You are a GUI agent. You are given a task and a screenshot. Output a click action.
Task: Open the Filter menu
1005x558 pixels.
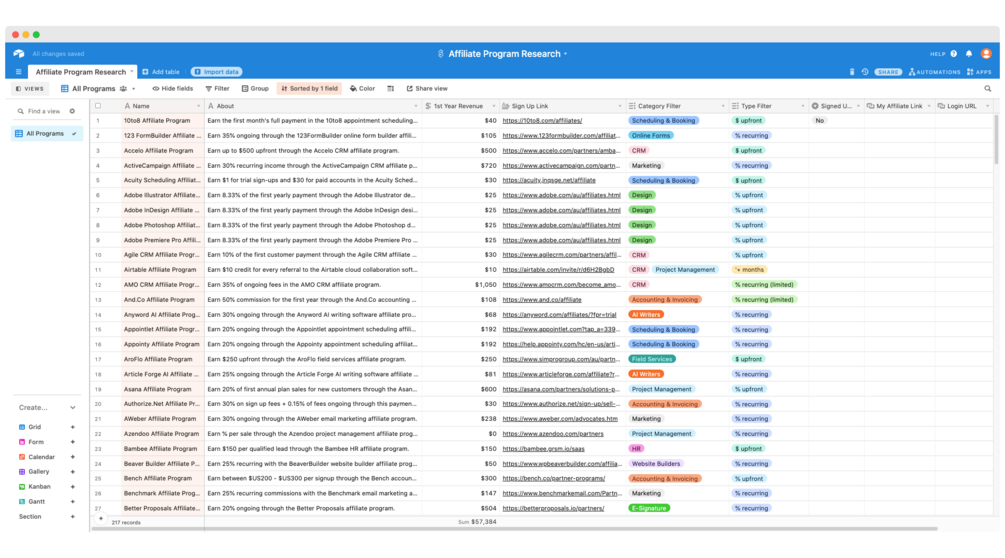pos(217,88)
